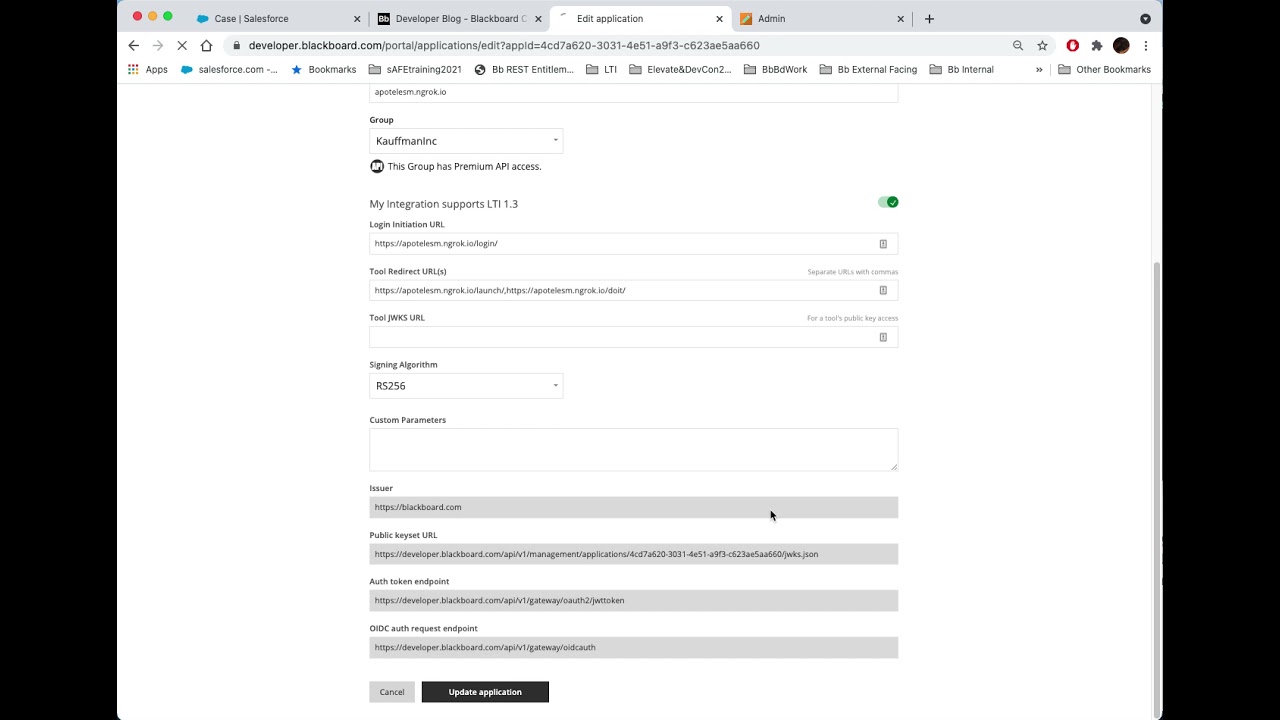Click 'My Integration supports LTI 1.3' label
Screen dimensions: 1280x720
tap(443, 203)
